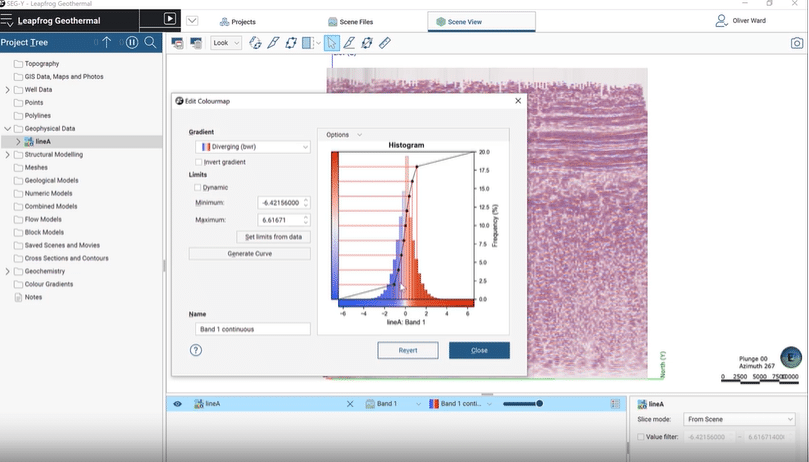The width and height of the screenshot is (809, 462).
Task: Expand the Well Data folder
Action: click(7, 90)
